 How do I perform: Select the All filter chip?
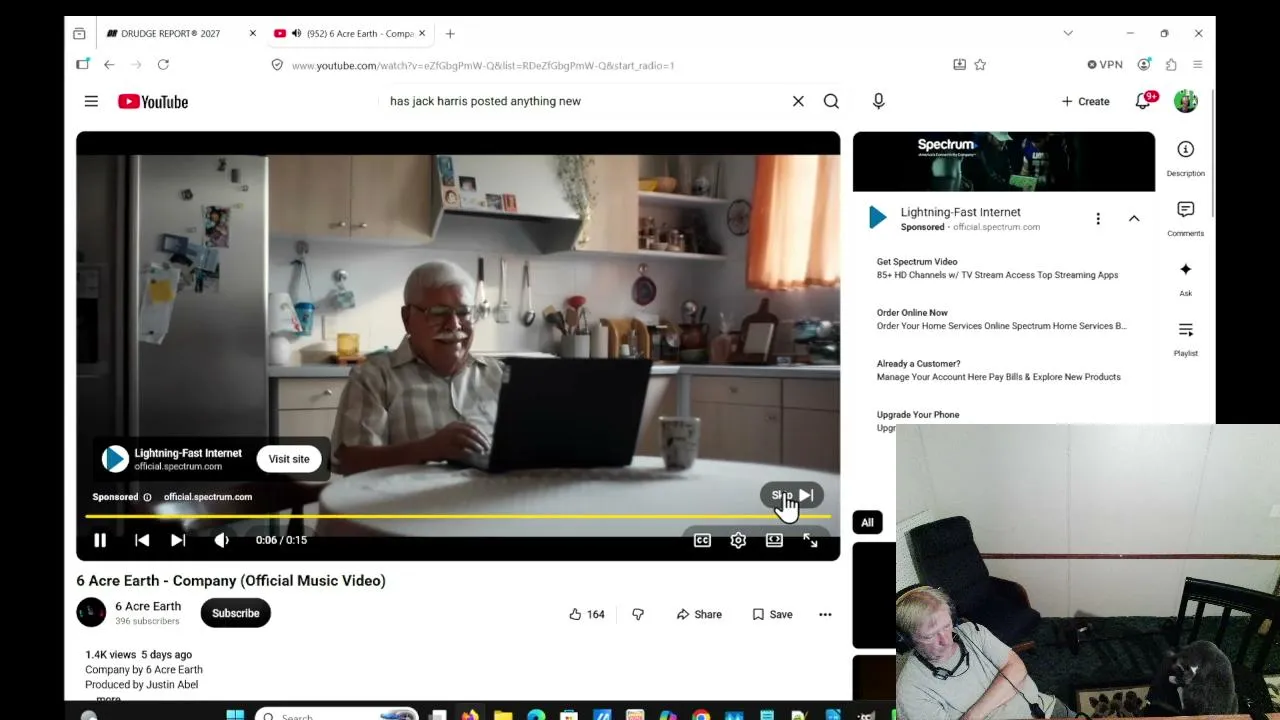867,522
